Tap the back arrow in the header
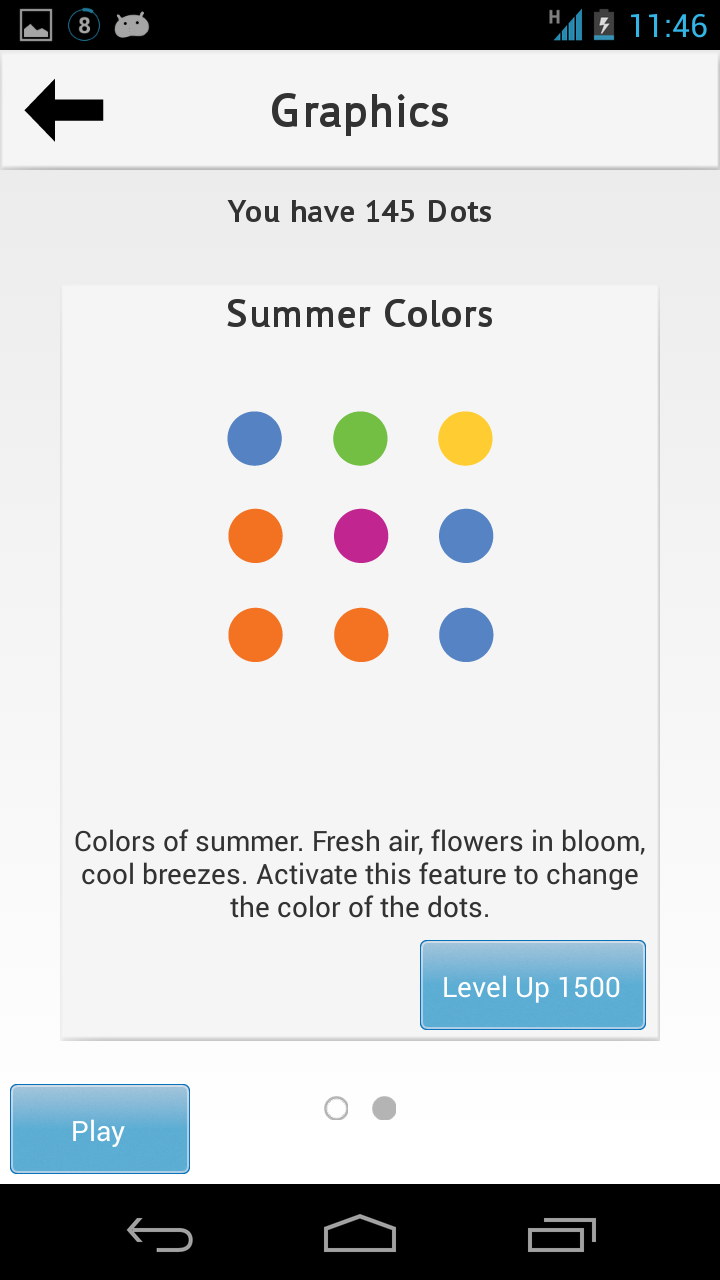This screenshot has width=720, height=1280. 64,110
